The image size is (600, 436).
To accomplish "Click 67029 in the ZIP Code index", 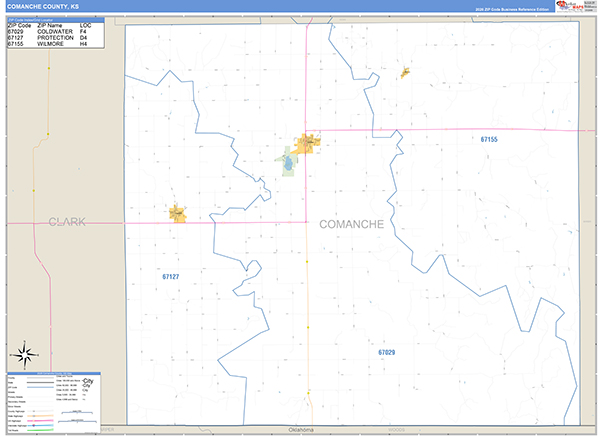I will coord(15,32).
